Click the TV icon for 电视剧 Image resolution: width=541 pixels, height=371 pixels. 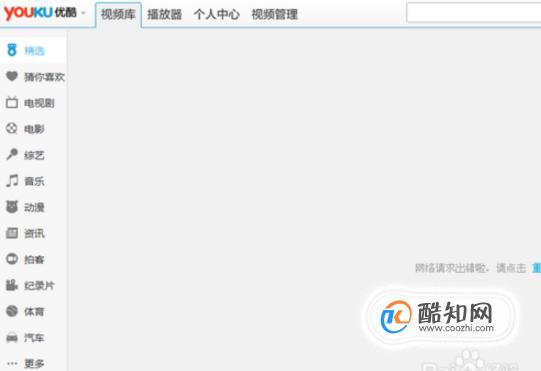click(x=12, y=102)
